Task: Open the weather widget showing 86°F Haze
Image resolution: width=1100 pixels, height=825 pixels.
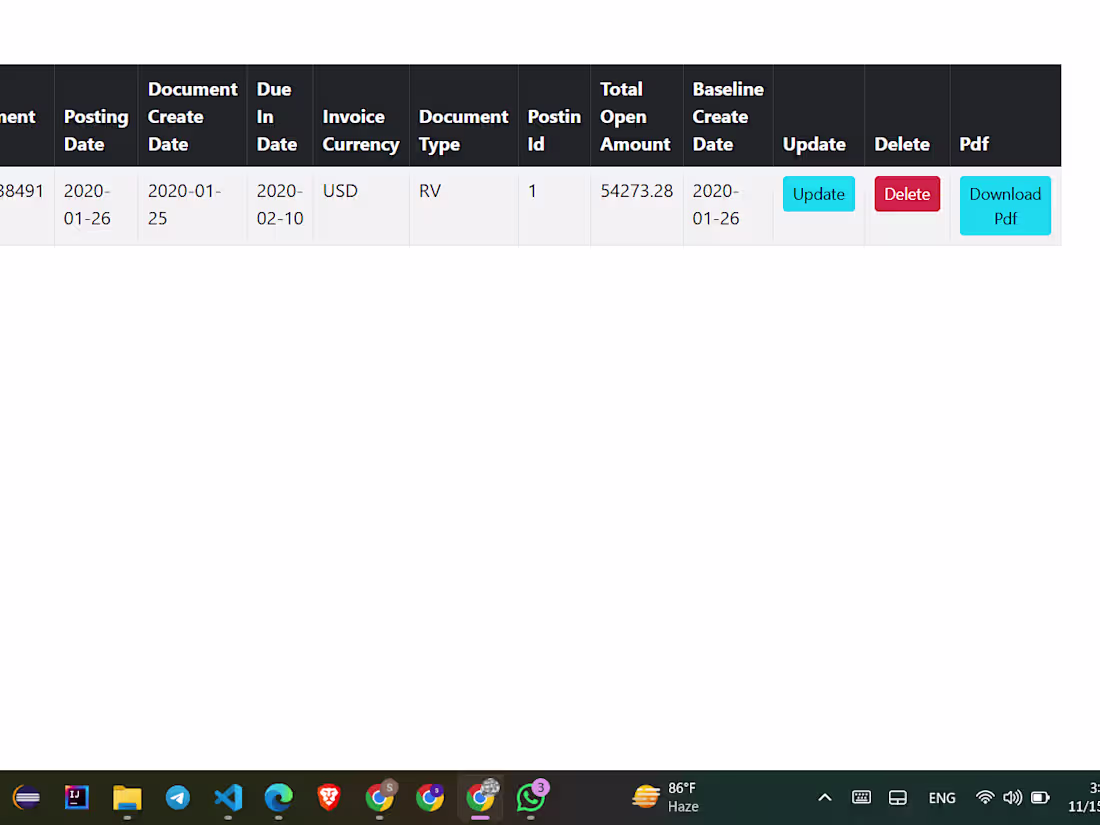Action: pos(665,798)
